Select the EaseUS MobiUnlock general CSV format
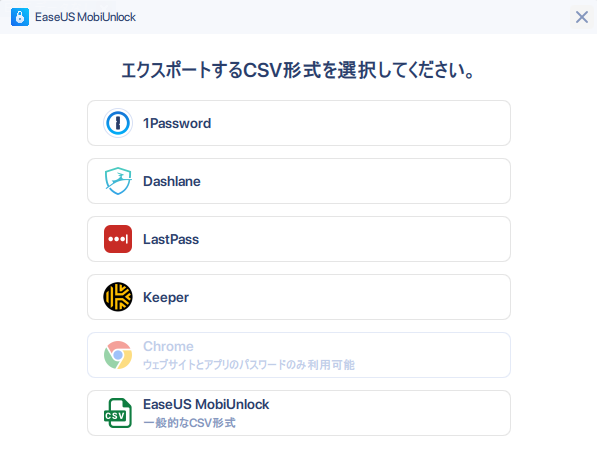Image resolution: width=597 pixels, height=461 pixels. point(299,413)
